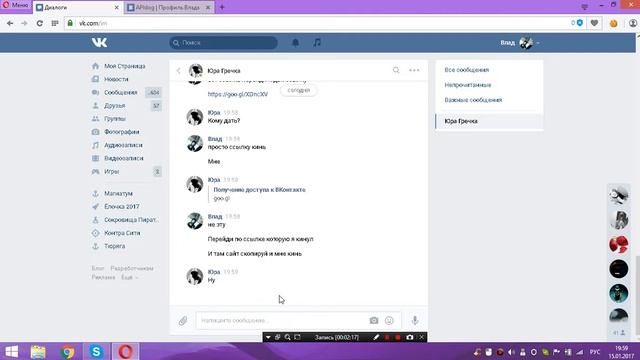Open the Сокровища Пират game link

tap(131, 220)
